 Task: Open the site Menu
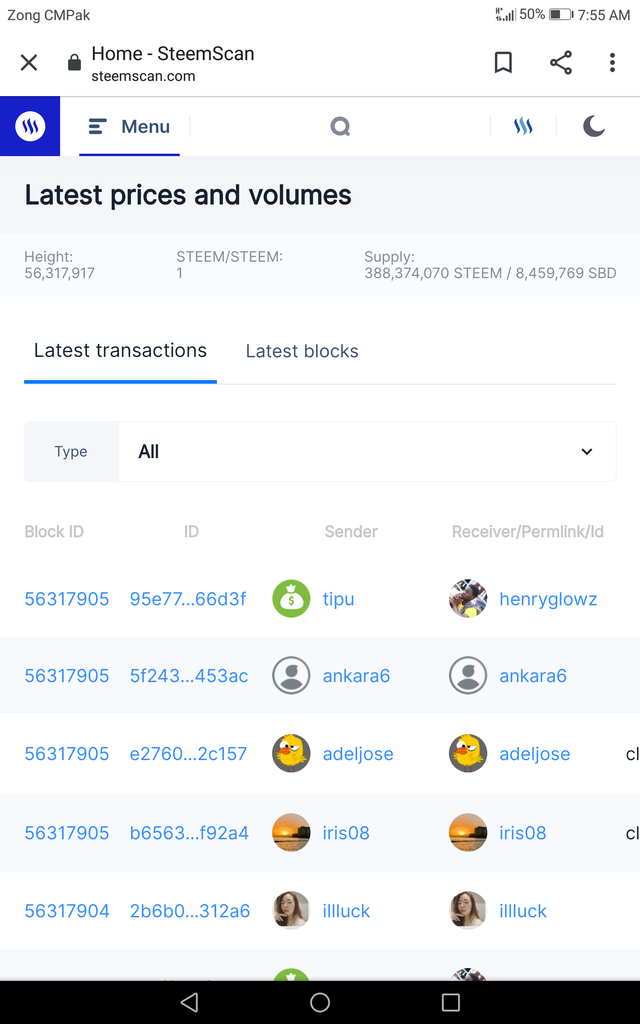(129, 127)
